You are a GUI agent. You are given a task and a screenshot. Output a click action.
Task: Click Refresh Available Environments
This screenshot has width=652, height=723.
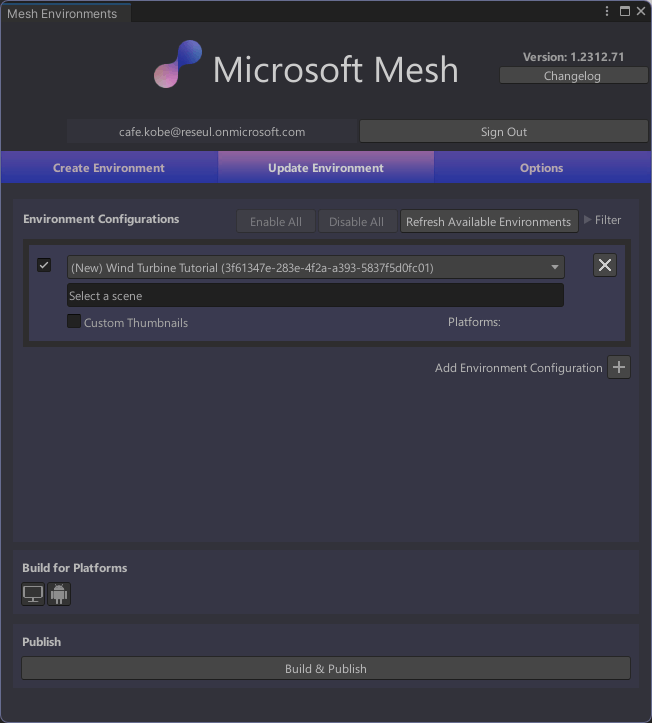[x=489, y=222]
